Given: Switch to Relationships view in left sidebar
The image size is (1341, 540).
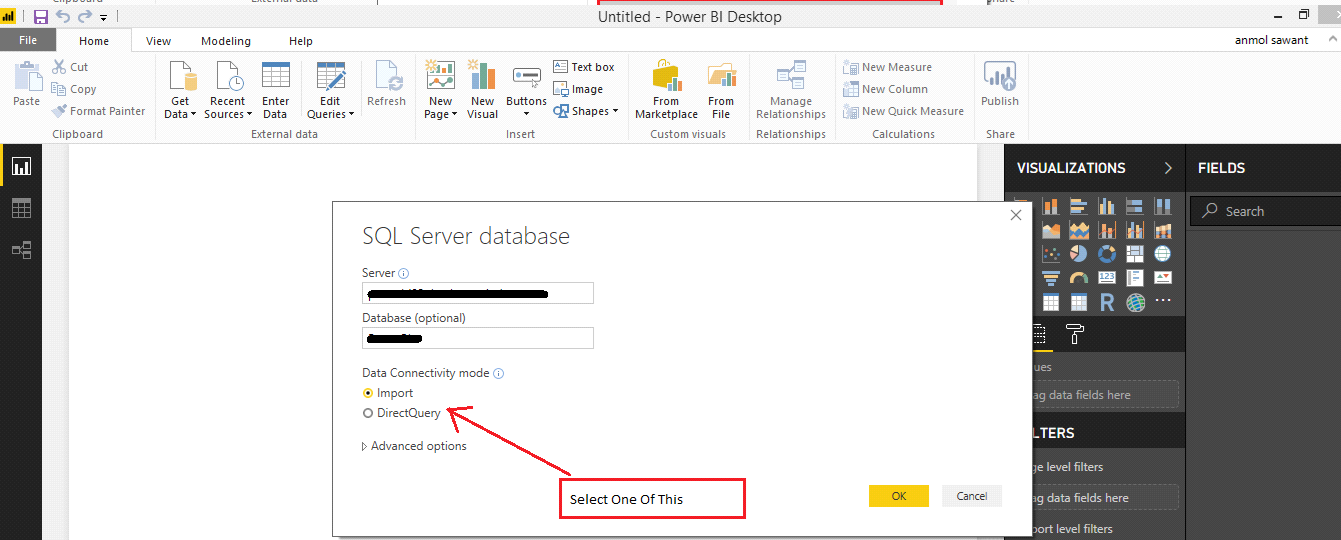Looking at the screenshot, I should pyautogui.click(x=21, y=250).
